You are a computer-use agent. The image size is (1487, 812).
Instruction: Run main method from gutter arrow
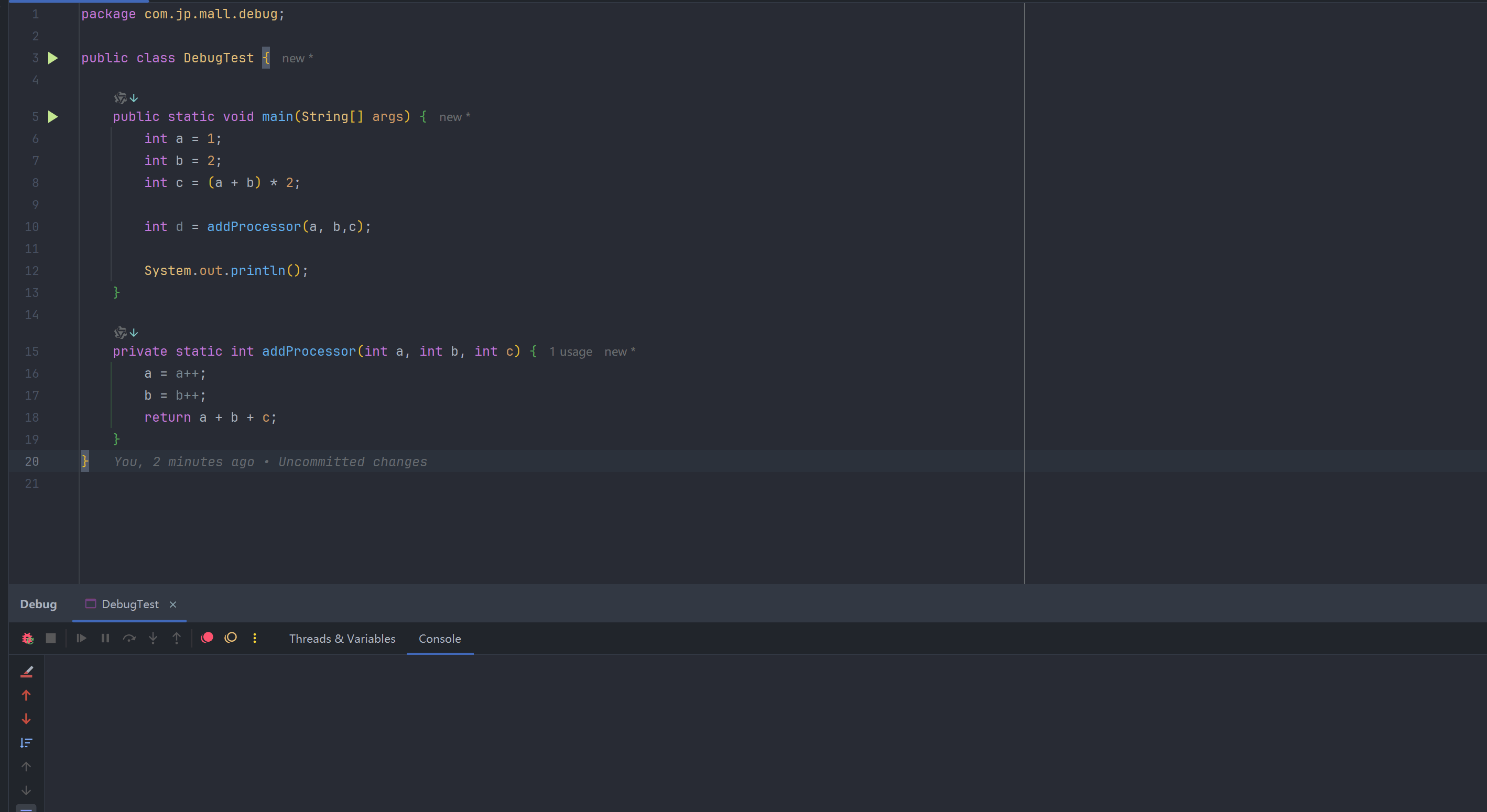point(52,117)
